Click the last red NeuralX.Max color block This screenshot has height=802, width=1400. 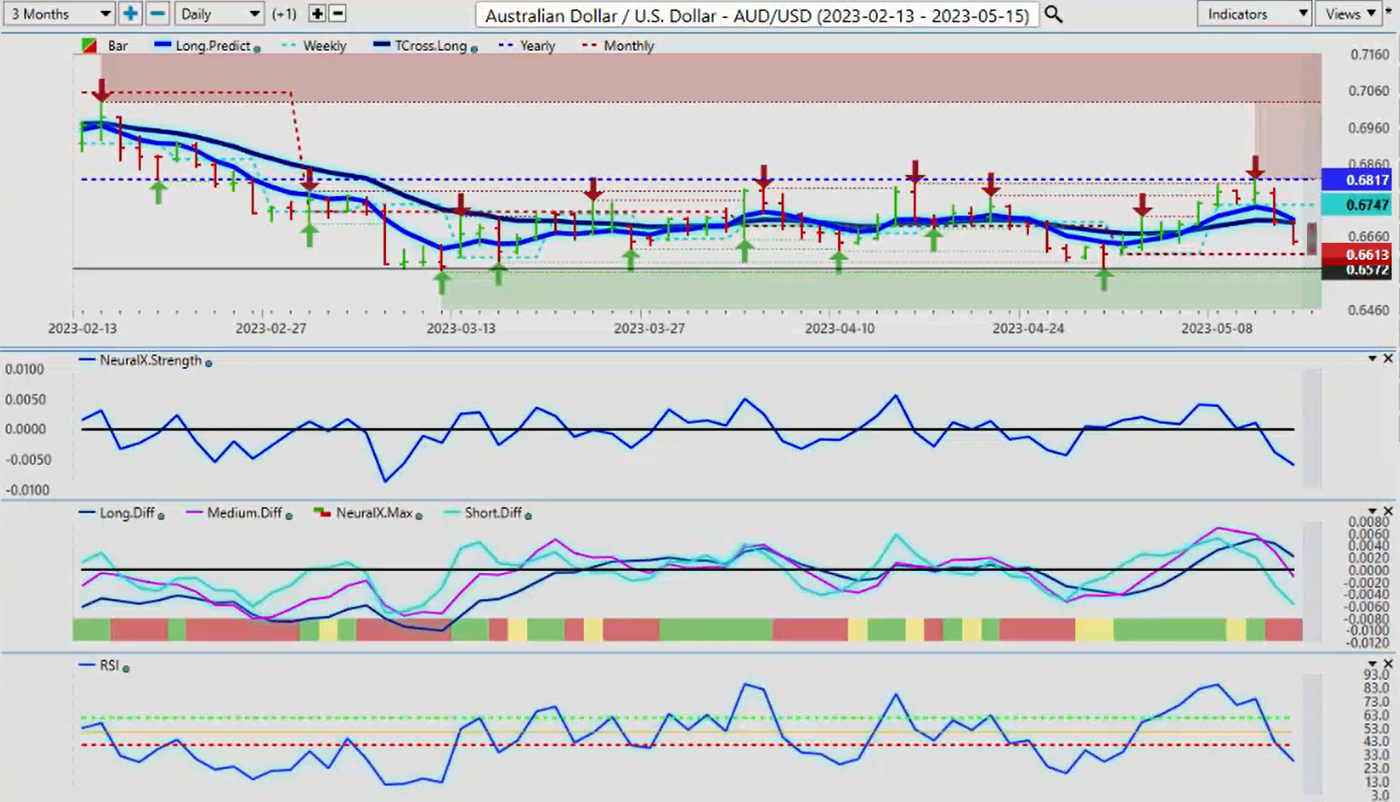[x=1284, y=630]
